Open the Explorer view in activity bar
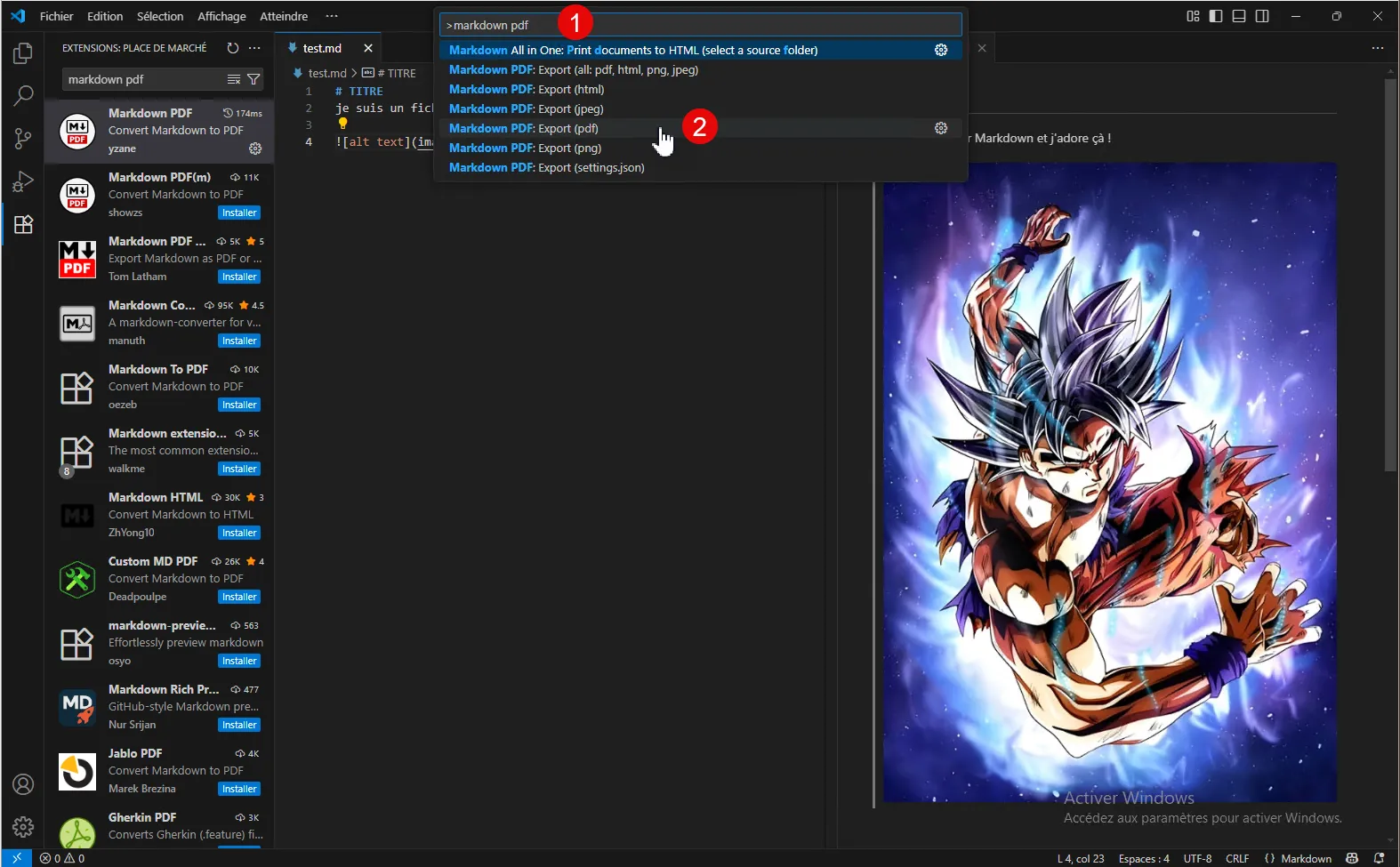This screenshot has height=867, width=1400. 23,53
